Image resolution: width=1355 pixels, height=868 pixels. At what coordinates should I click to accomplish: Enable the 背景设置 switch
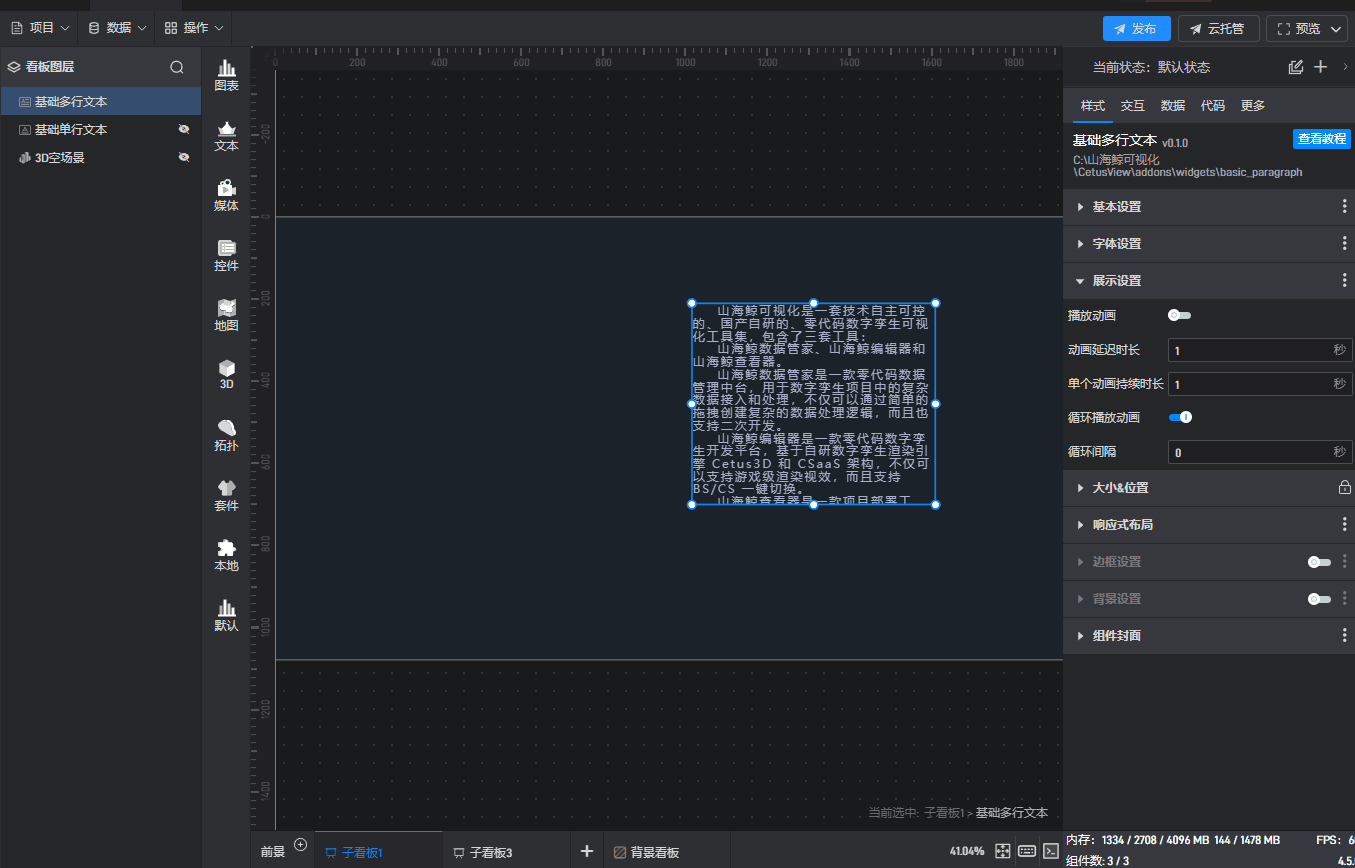point(1320,599)
